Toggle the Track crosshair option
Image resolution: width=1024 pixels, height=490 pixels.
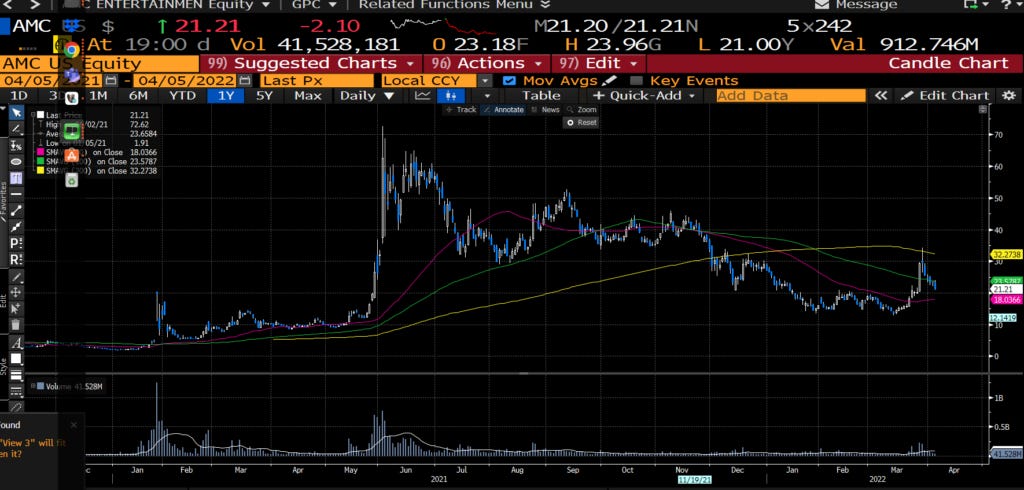(x=460, y=110)
